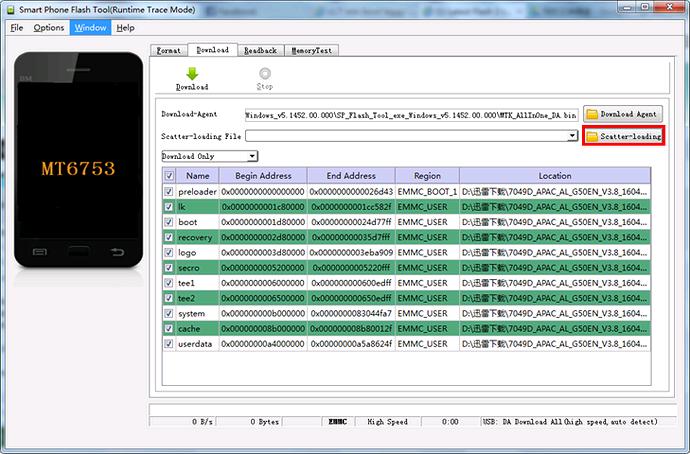Click the USB DA Download All status
Screen dimensions: 690x454
570,421
